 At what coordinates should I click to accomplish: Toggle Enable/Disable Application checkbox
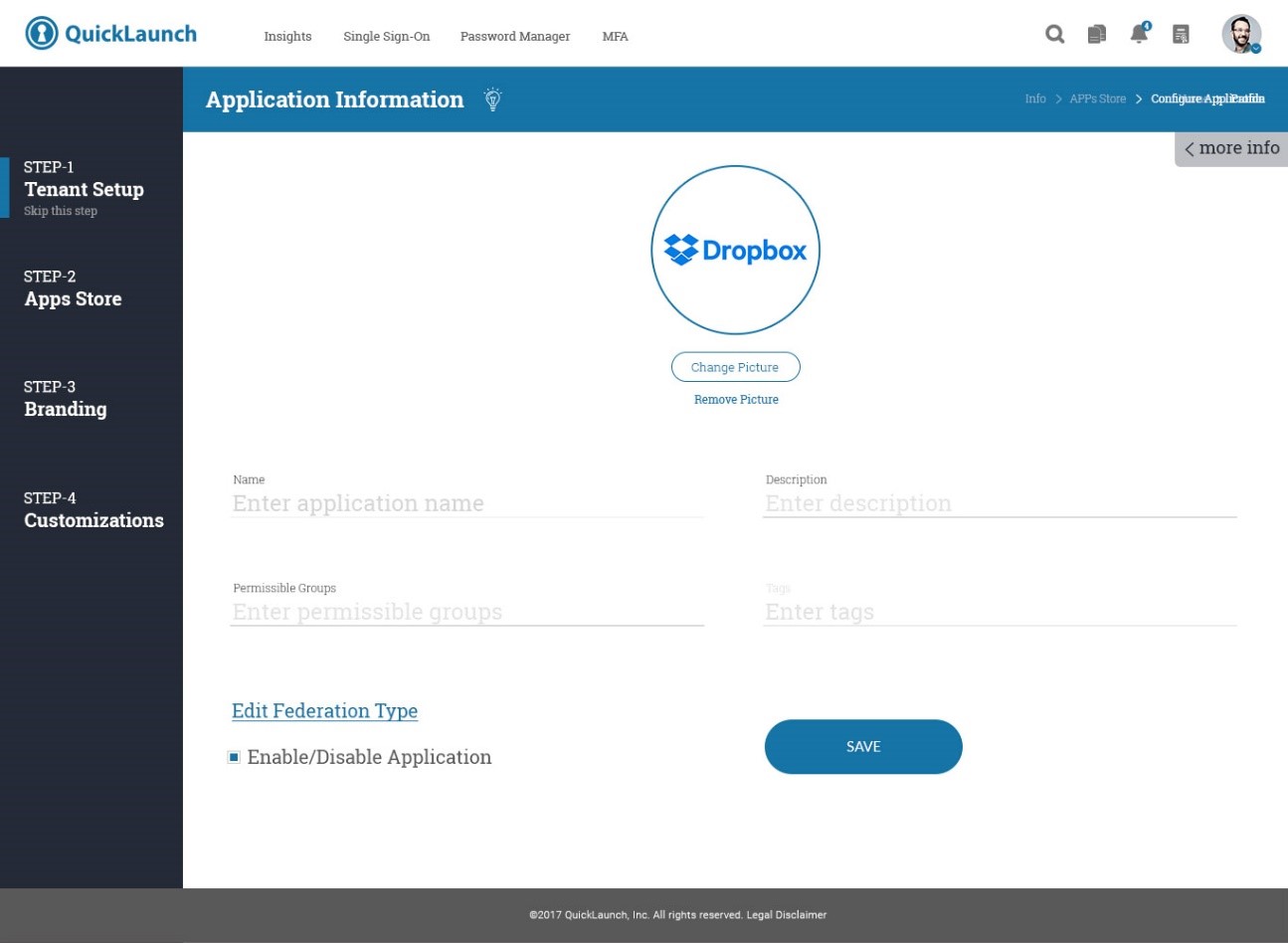234,757
